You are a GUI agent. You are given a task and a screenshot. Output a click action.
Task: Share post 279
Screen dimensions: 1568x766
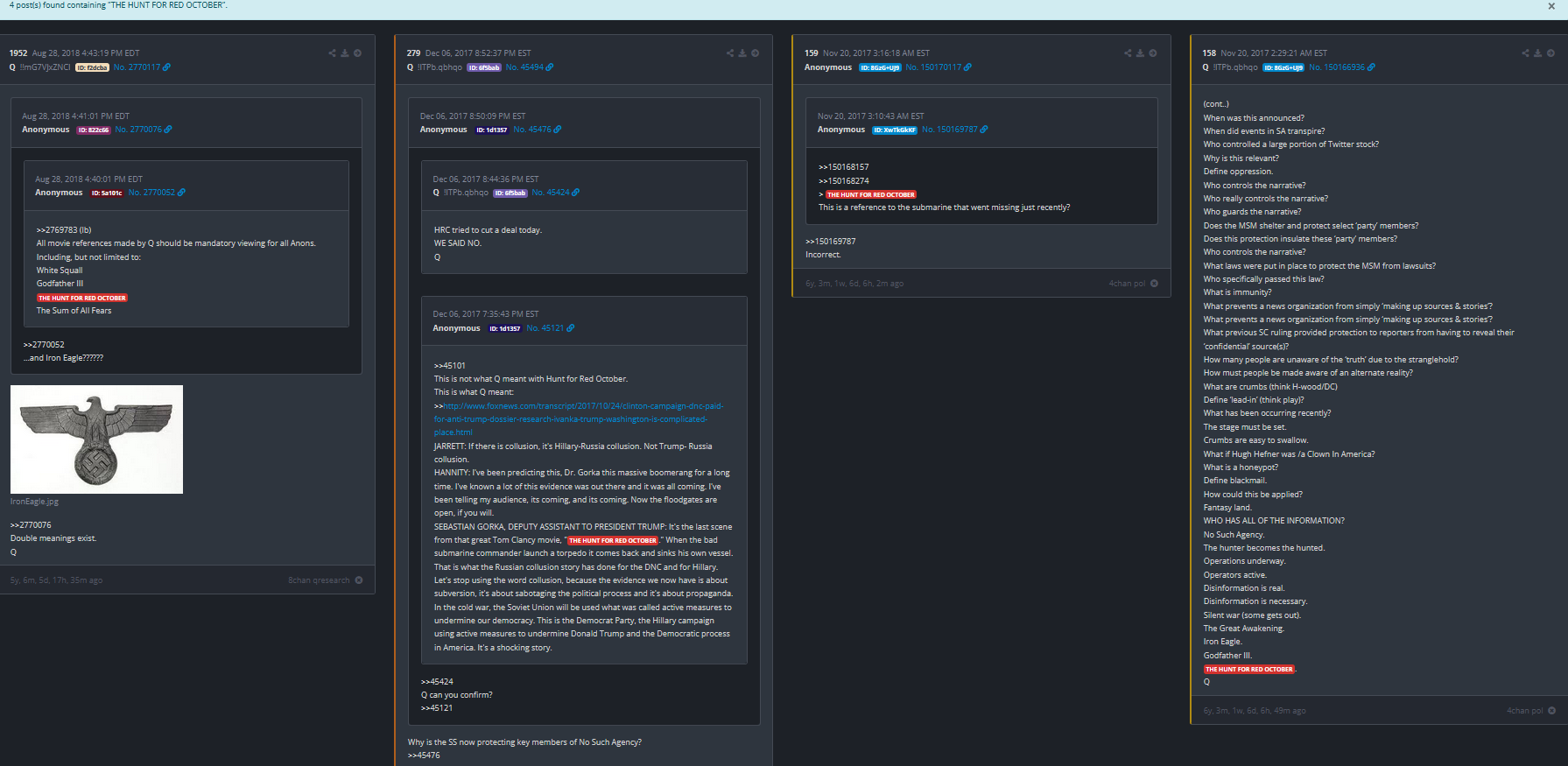[x=730, y=53]
